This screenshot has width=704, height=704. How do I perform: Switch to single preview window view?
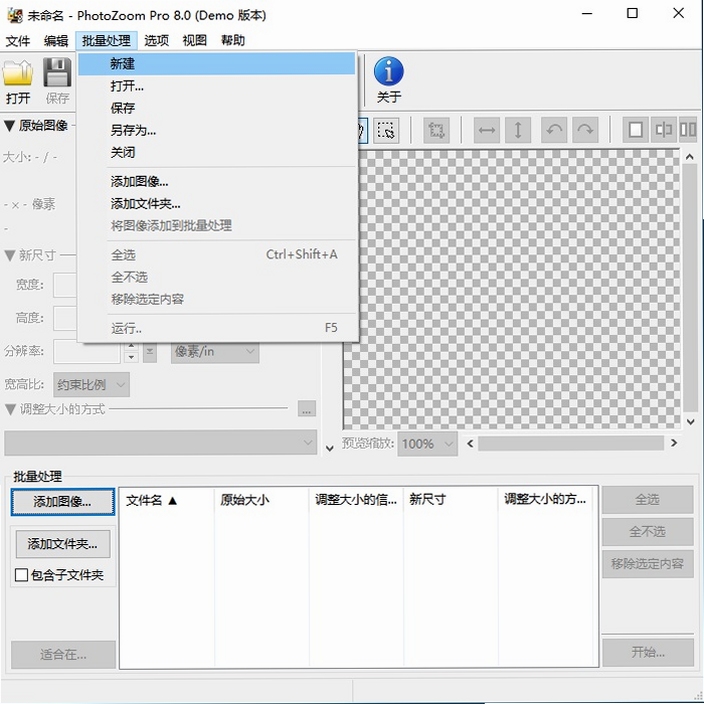click(635, 131)
